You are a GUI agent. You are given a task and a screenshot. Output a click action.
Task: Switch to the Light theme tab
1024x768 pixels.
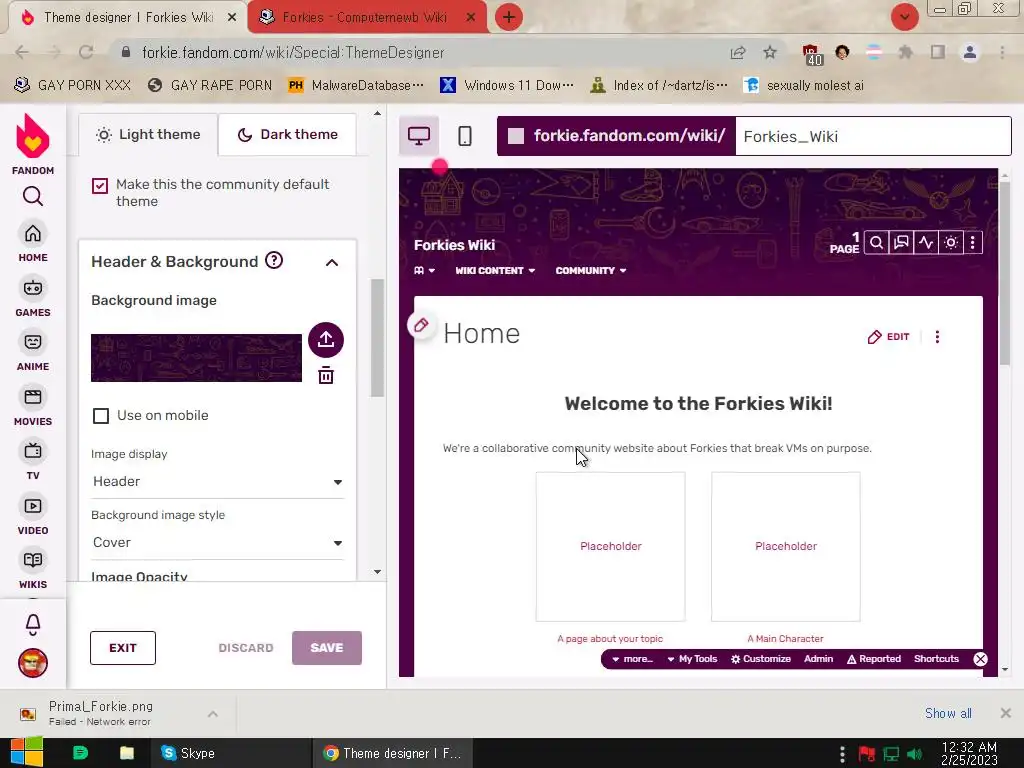coord(148,135)
